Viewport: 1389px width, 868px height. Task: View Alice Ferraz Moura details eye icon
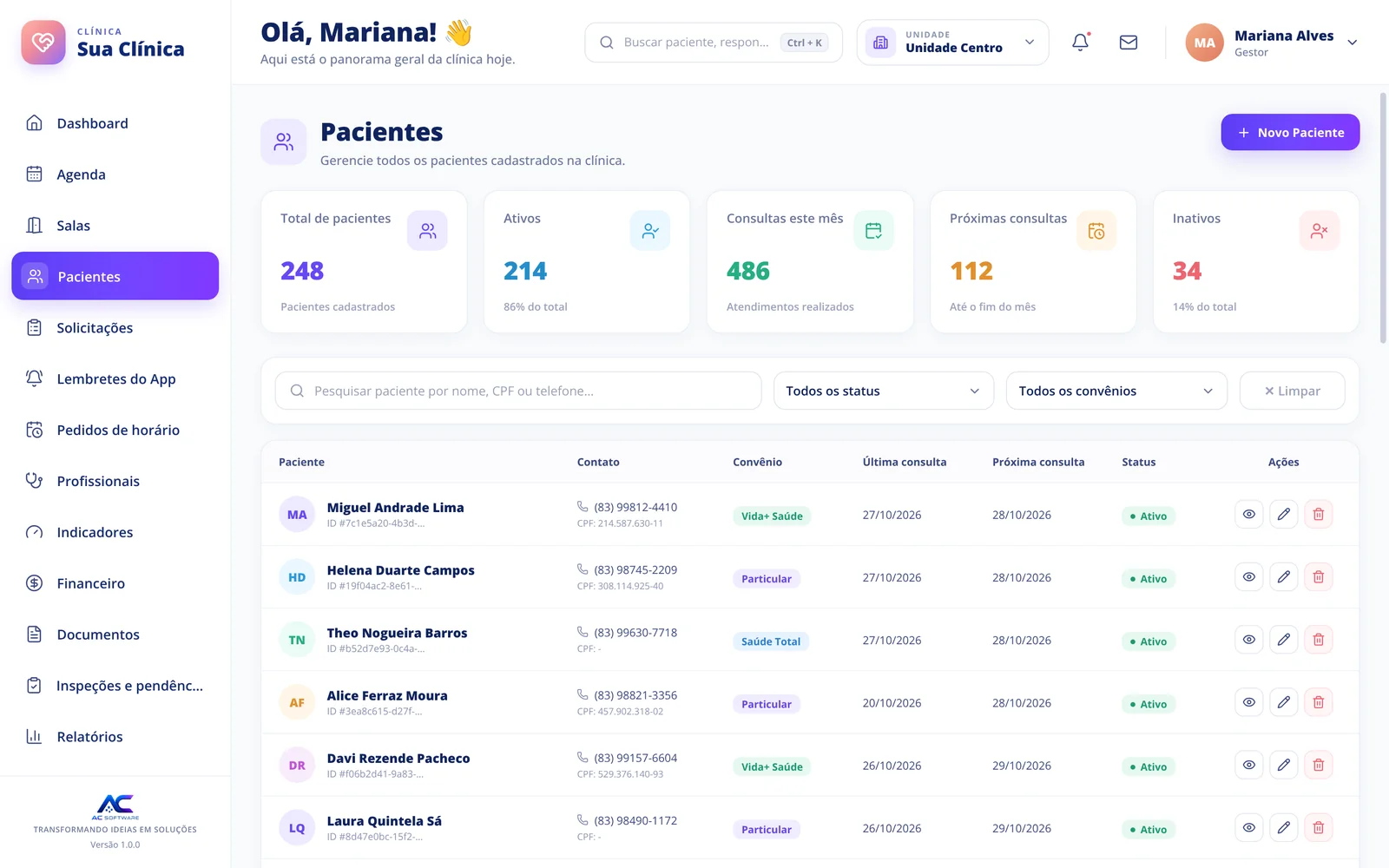click(x=1248, y=702)
